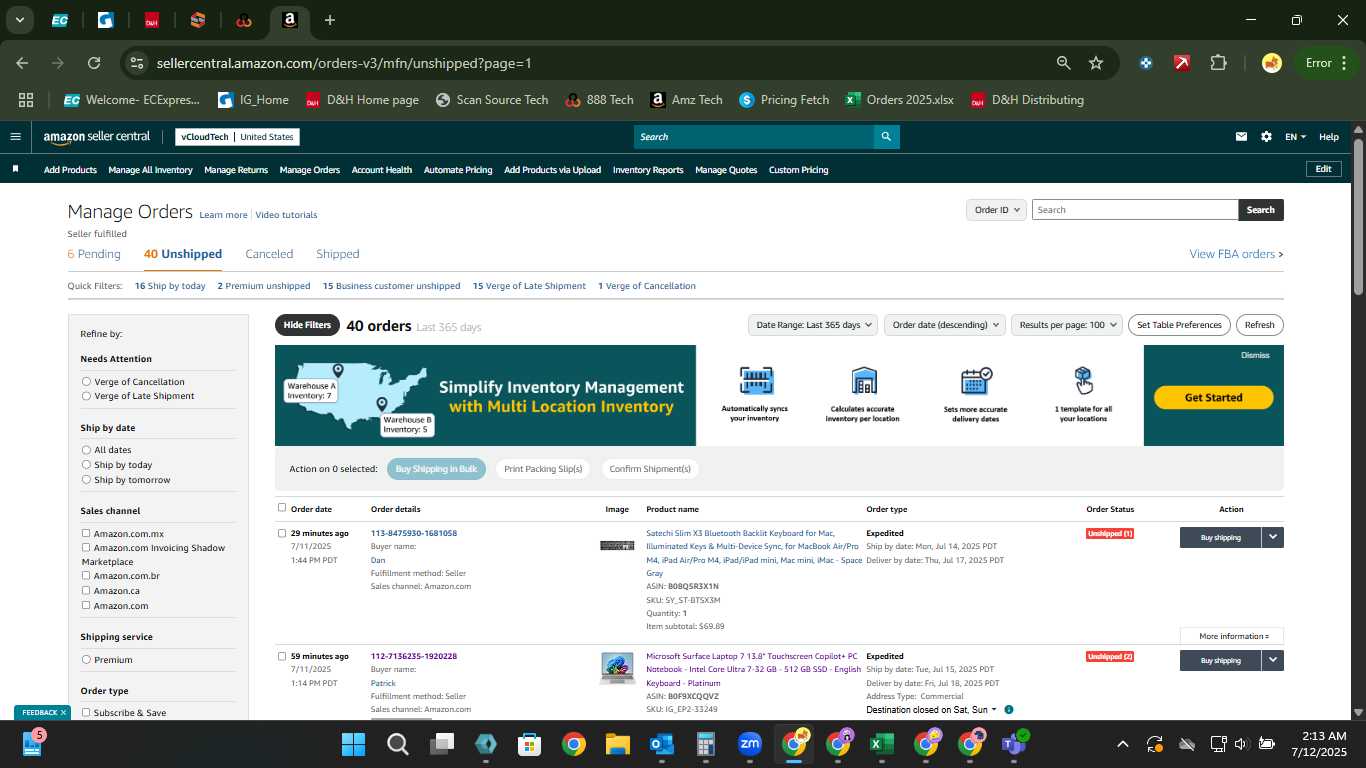Image resolution: width=1366 pixels, height=768 pixels.
Task: Check the box for order 113-8475930-1681058
Action: coord(282,533)
